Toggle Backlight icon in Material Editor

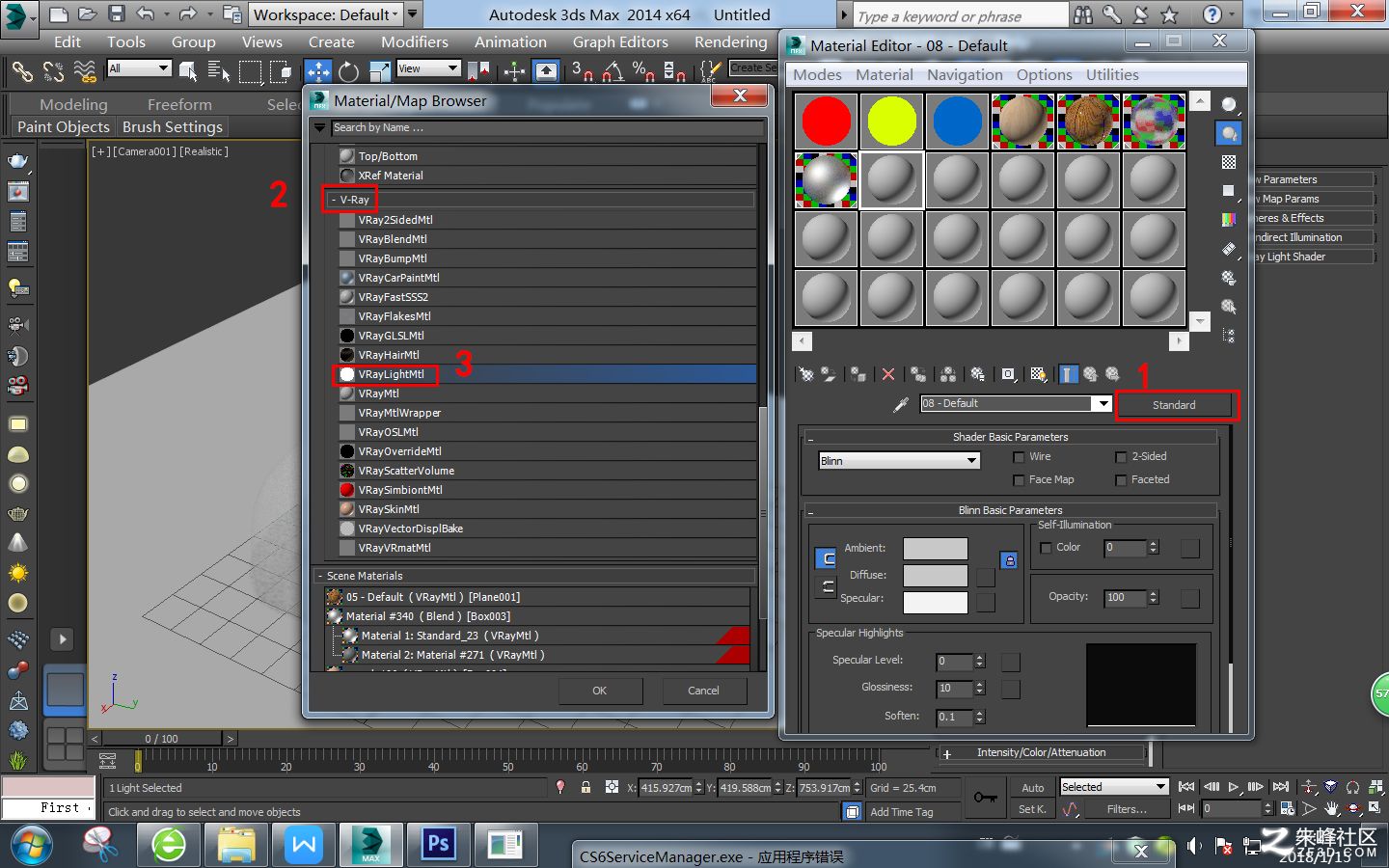click(x=1229, y=134)
